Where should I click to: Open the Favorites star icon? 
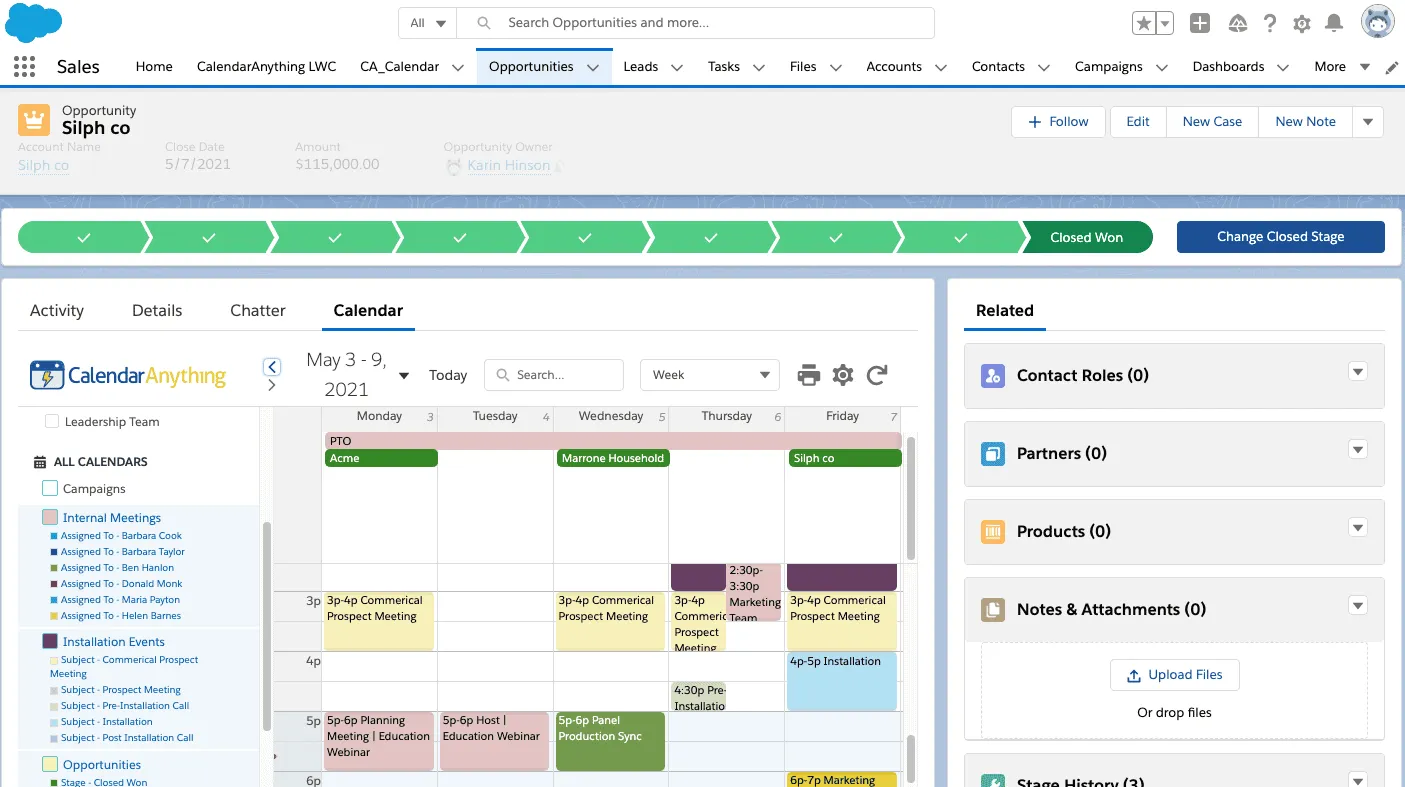click(1143, 23)
